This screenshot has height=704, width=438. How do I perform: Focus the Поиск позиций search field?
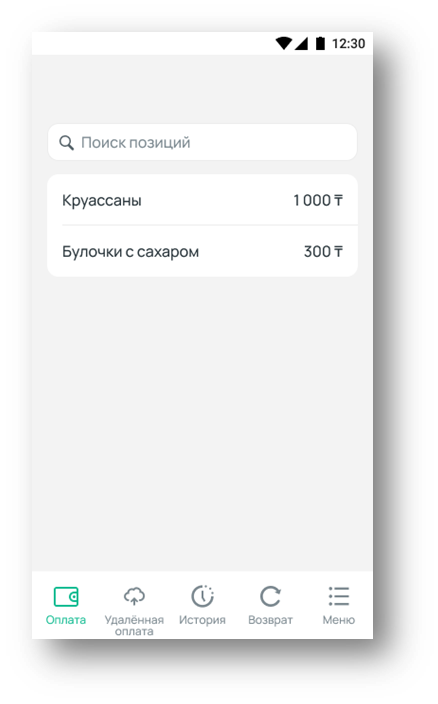tap(202, 142)
